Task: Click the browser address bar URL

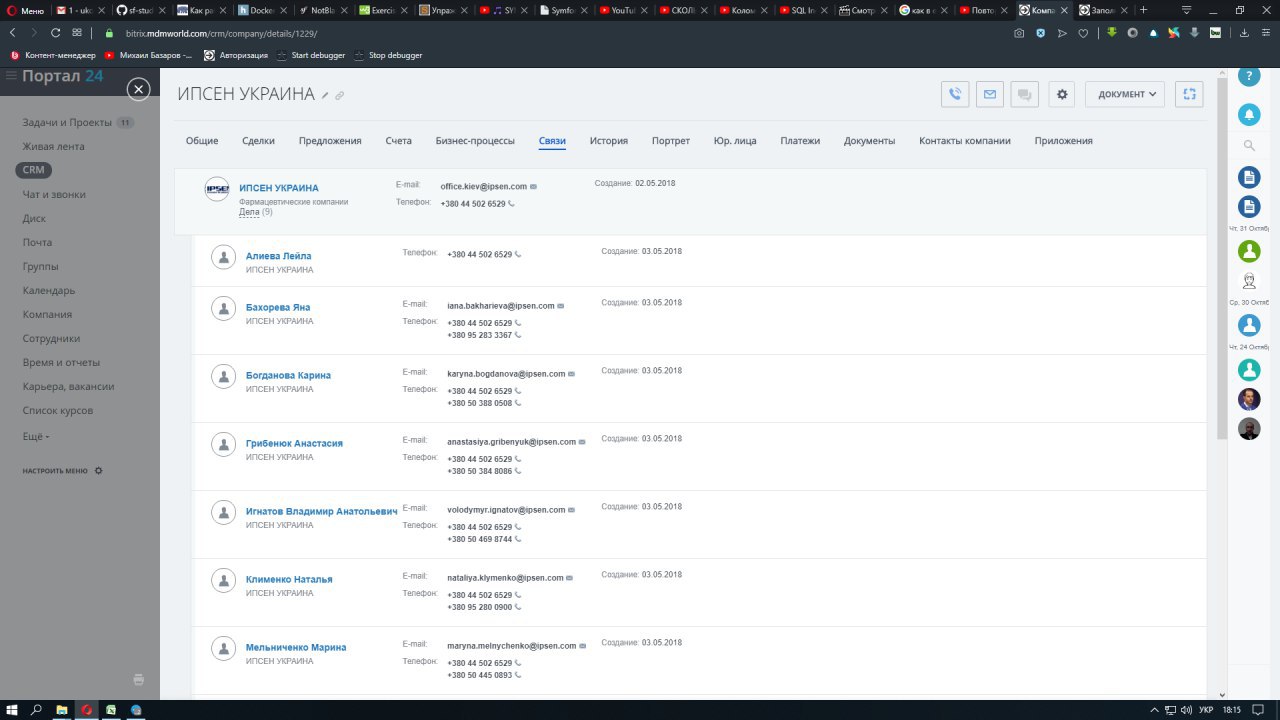Action: tap(221, 33)
